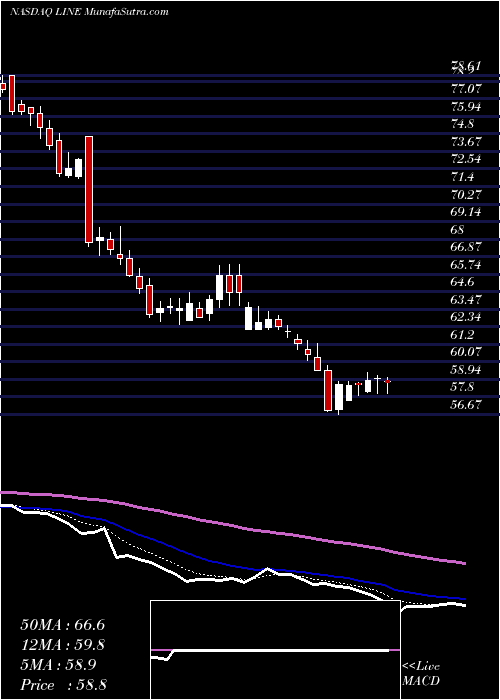
Task: Click the 74.8 price axis label
Action: 463,124
